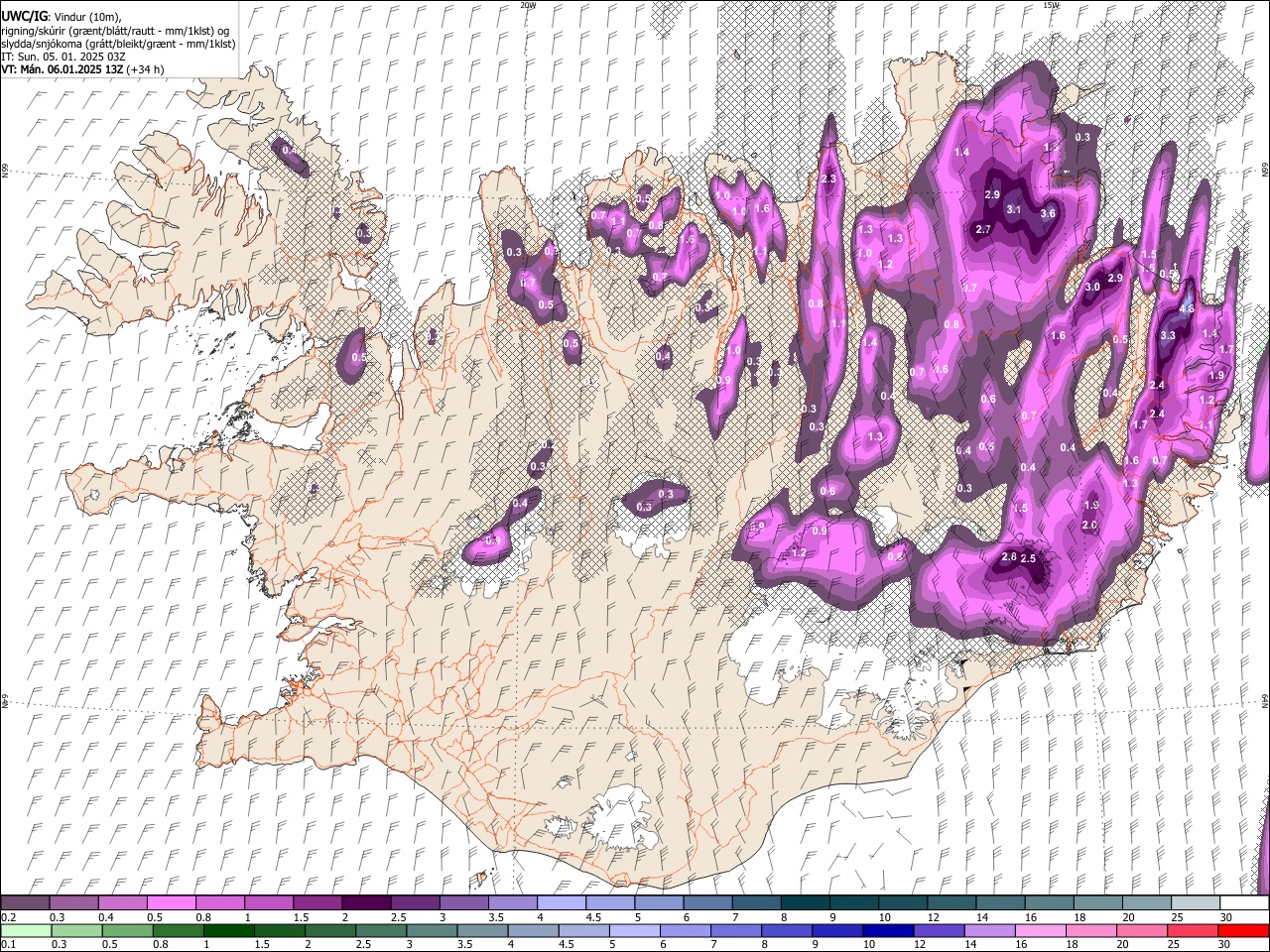Click the '20W' longitude label at the top edge
The image size is (1270, 952).
528,5
